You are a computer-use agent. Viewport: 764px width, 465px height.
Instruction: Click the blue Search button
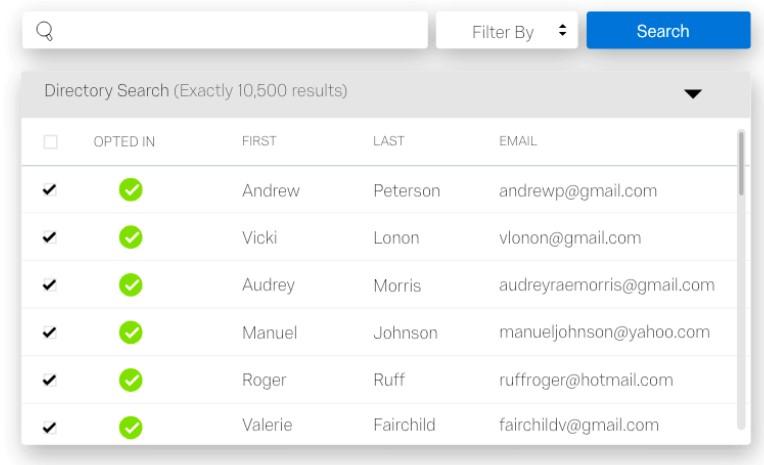point(668,31)
